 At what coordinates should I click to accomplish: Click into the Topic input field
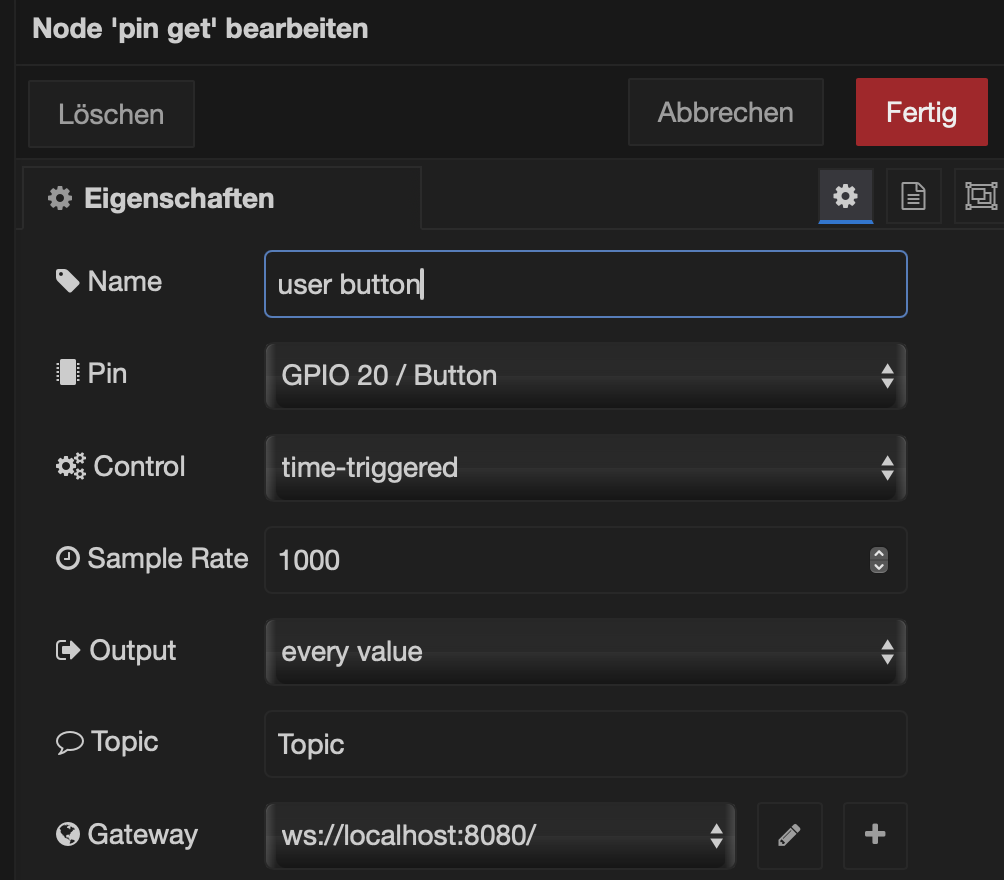[585, 744]
